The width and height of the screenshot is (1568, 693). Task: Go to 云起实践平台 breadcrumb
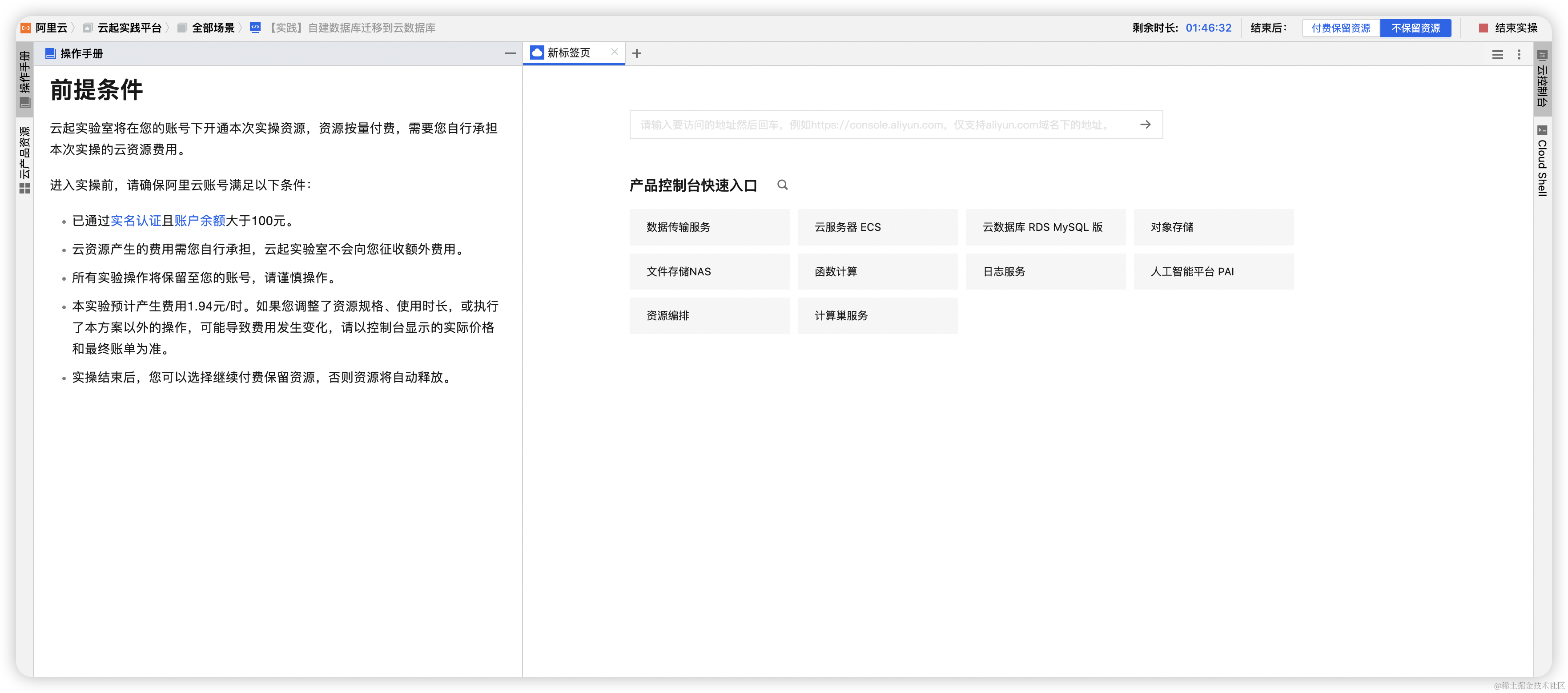(x=129, y=28)
